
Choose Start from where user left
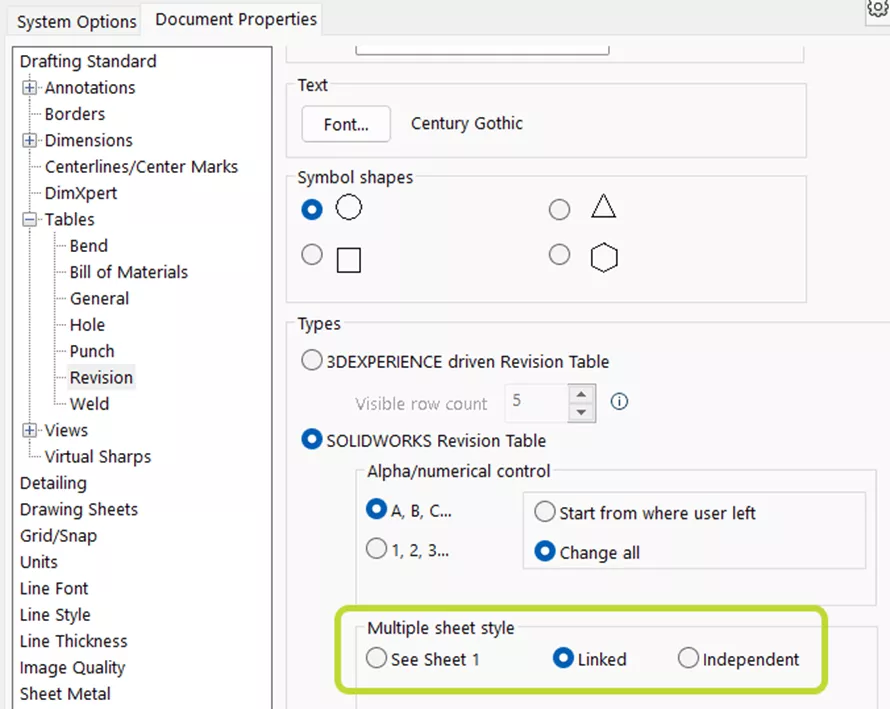[544, 512]
